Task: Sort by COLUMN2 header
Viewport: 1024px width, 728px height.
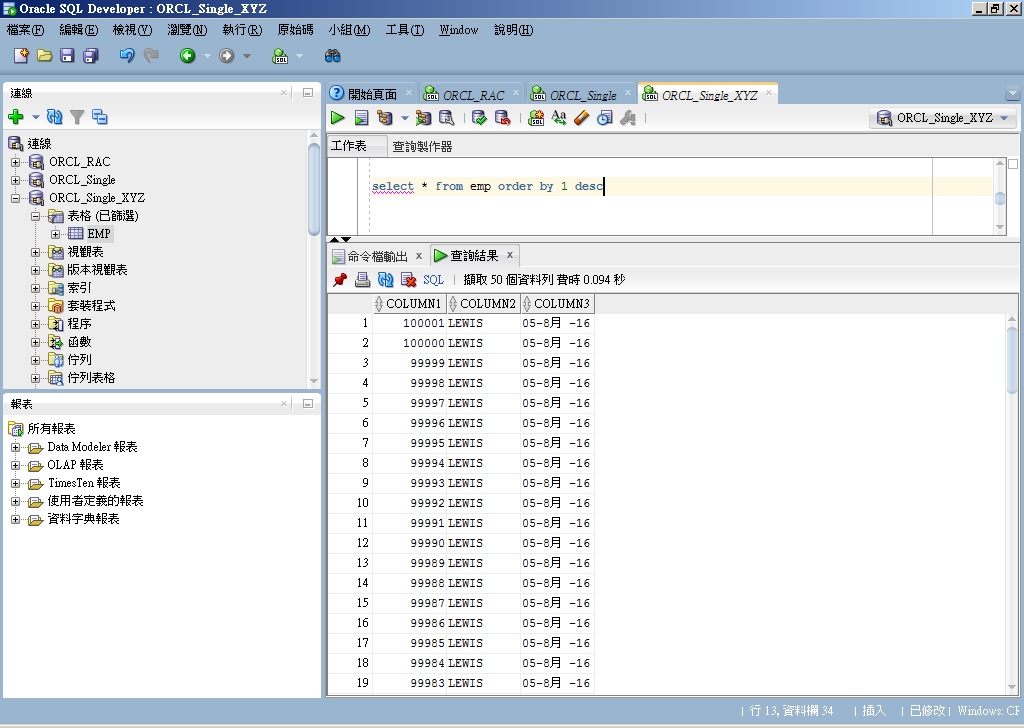Action: click(484, 304)
